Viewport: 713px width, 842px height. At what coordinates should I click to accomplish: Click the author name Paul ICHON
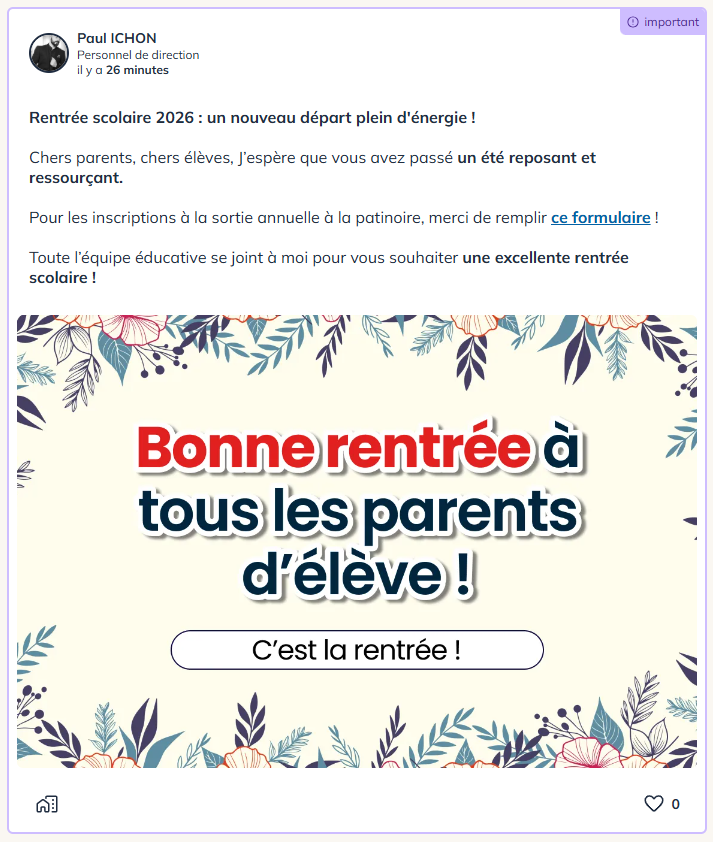116,38
